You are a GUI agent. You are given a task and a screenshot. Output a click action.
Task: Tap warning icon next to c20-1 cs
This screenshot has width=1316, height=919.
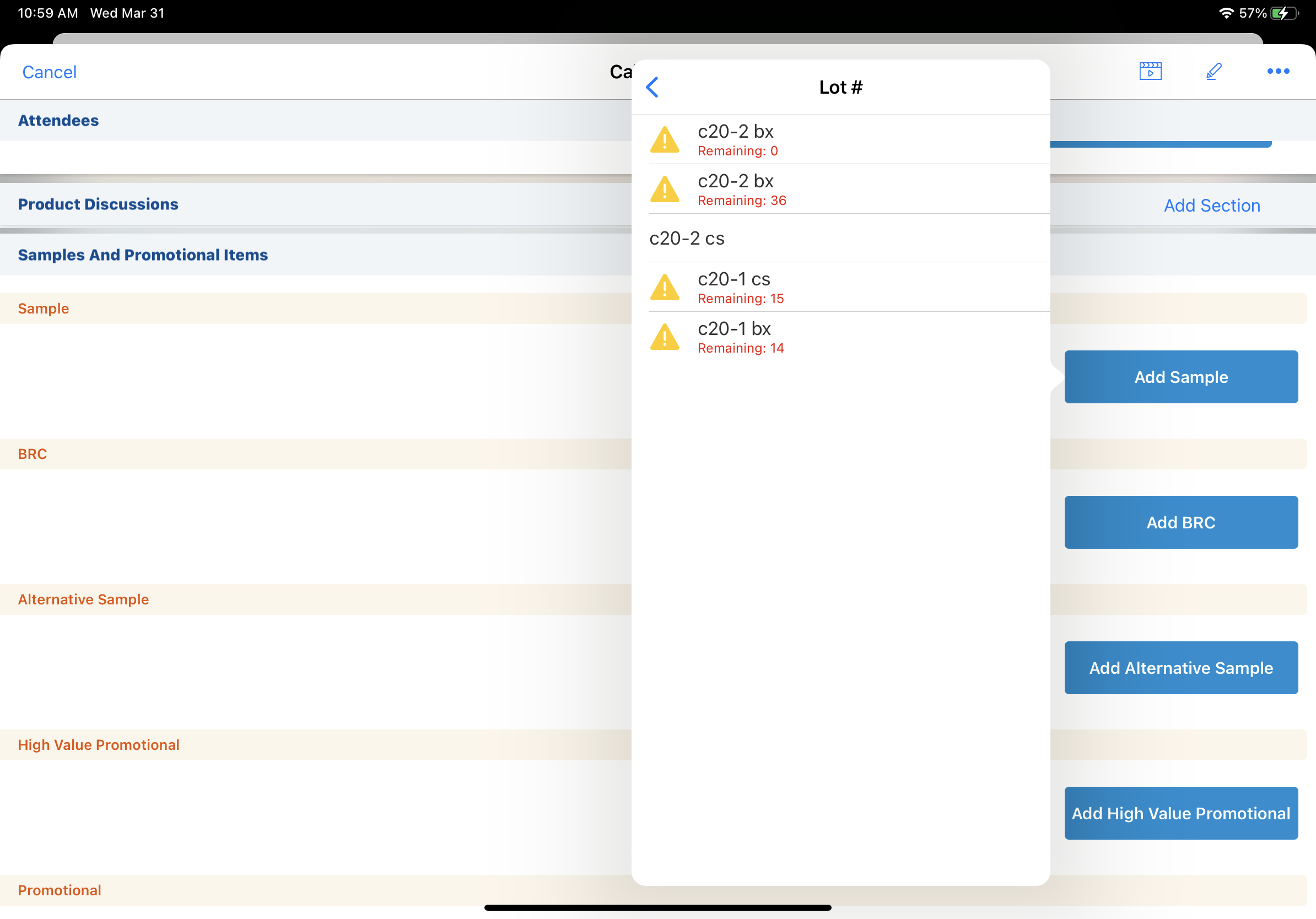(664, 287)
